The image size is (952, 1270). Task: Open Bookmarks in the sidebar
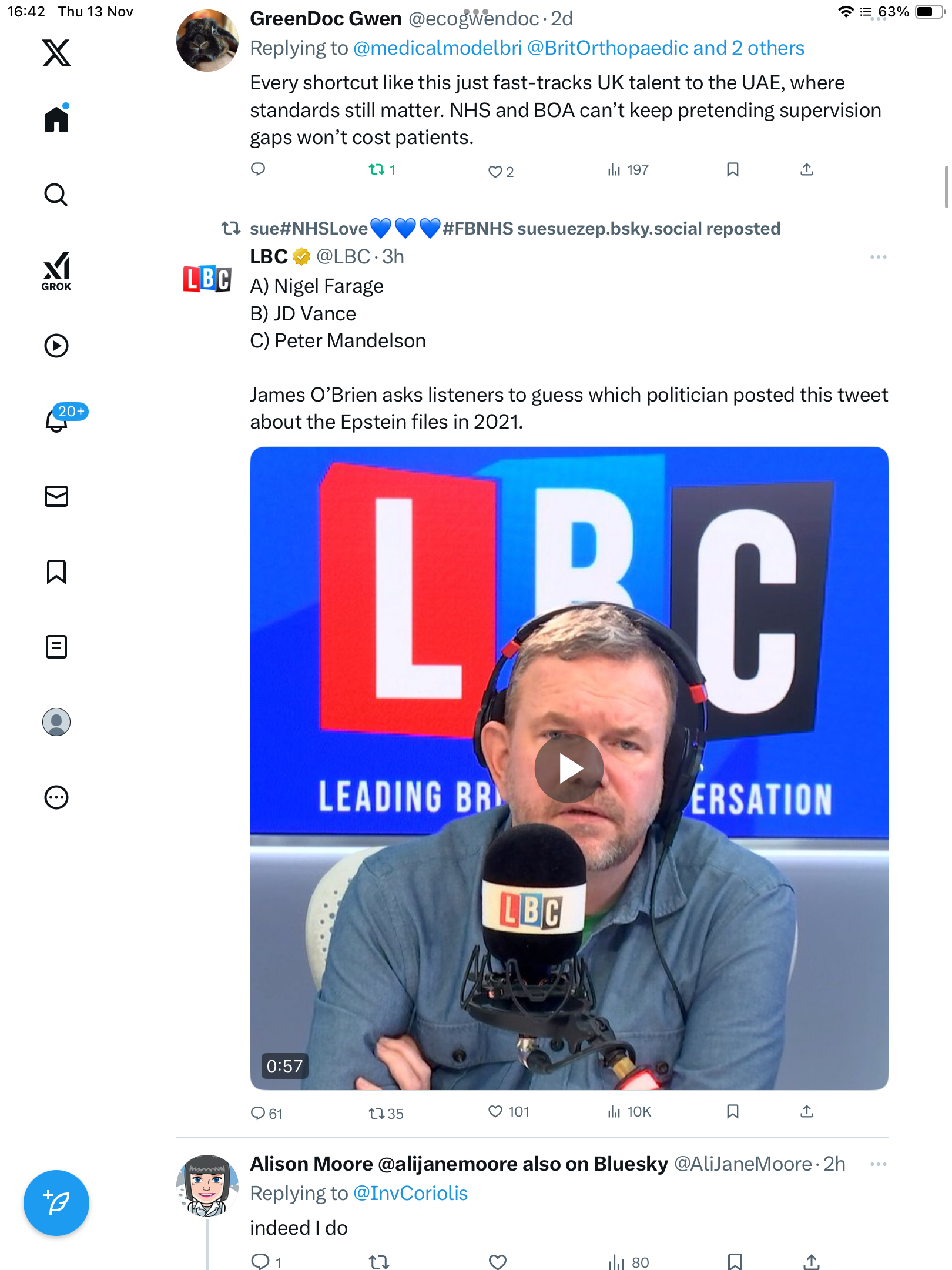coord(56,571)
